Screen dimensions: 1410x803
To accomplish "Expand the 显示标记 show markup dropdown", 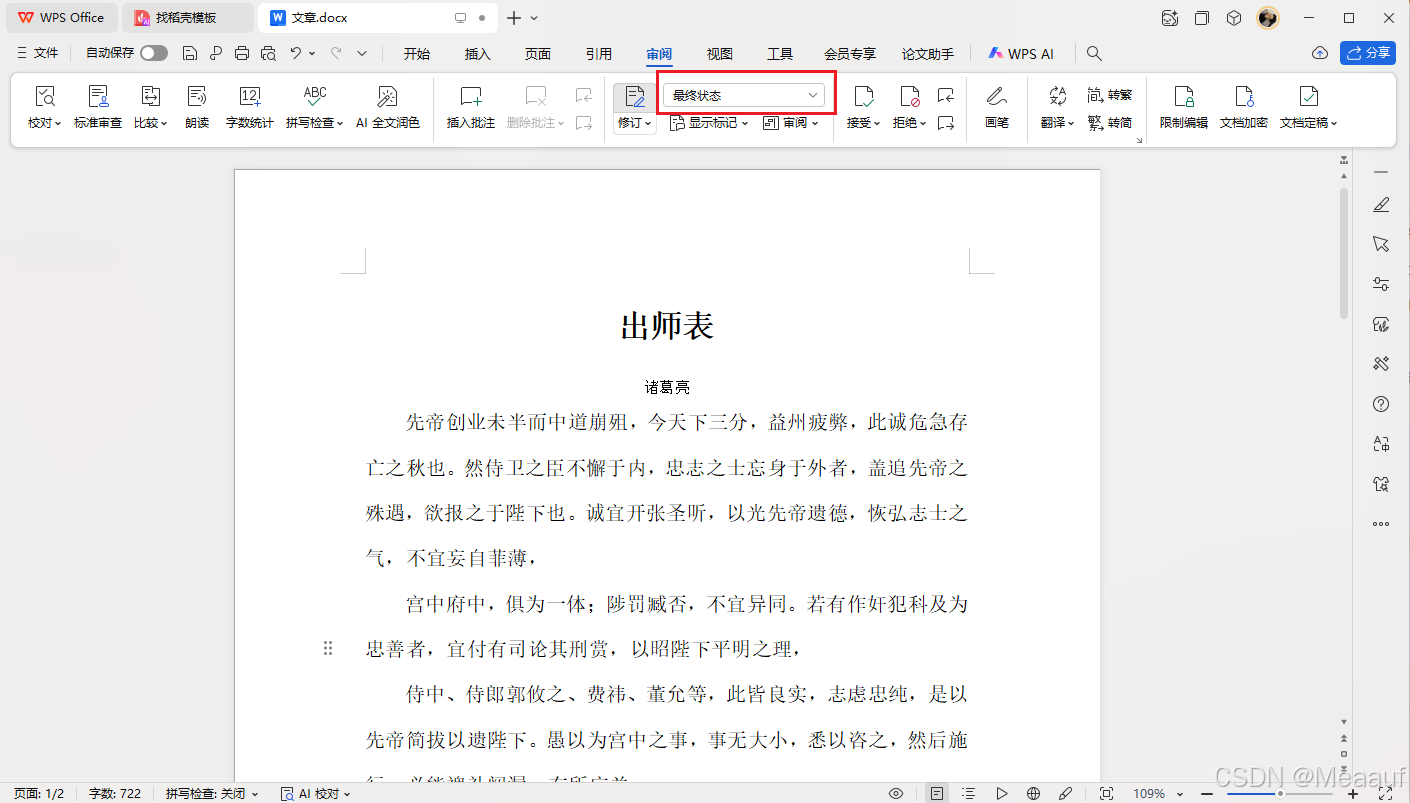I will (x=708, y=123).
